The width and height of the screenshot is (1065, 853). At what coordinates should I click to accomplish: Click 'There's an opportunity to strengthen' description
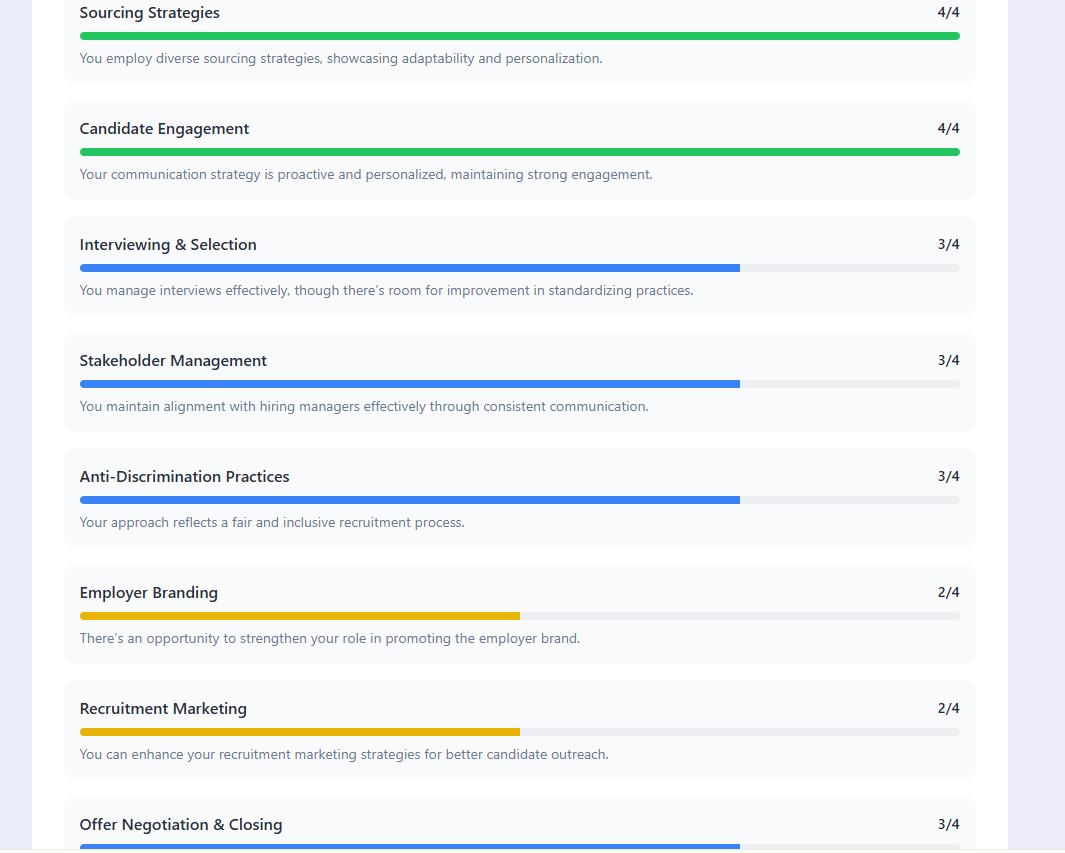coord(330,639)
